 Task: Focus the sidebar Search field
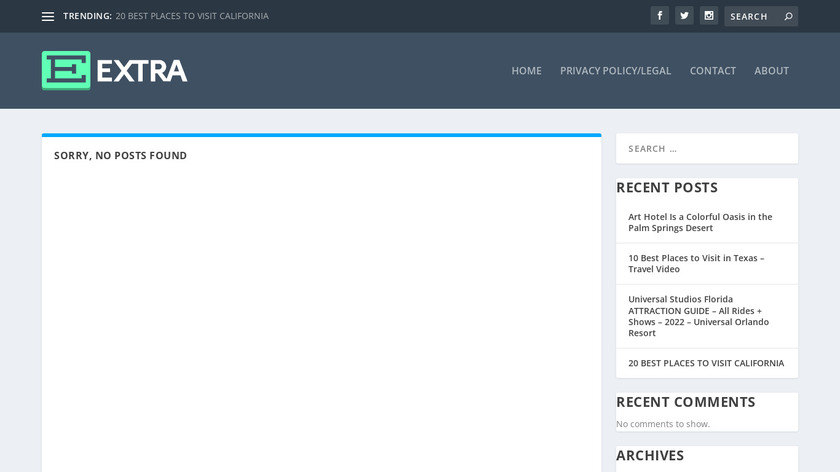tap(707, 148)
